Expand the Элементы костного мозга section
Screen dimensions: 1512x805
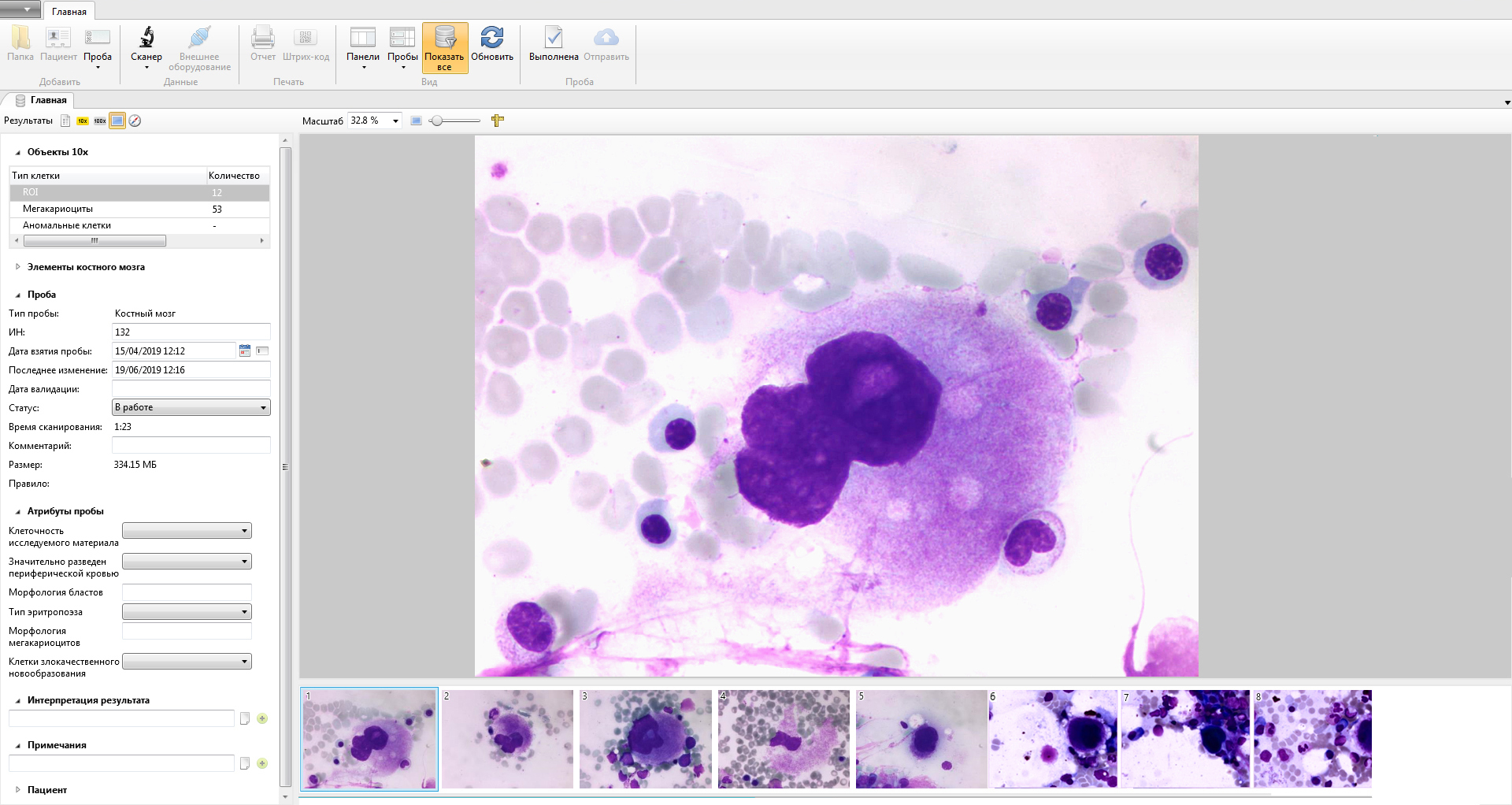[x=18, y=267]
